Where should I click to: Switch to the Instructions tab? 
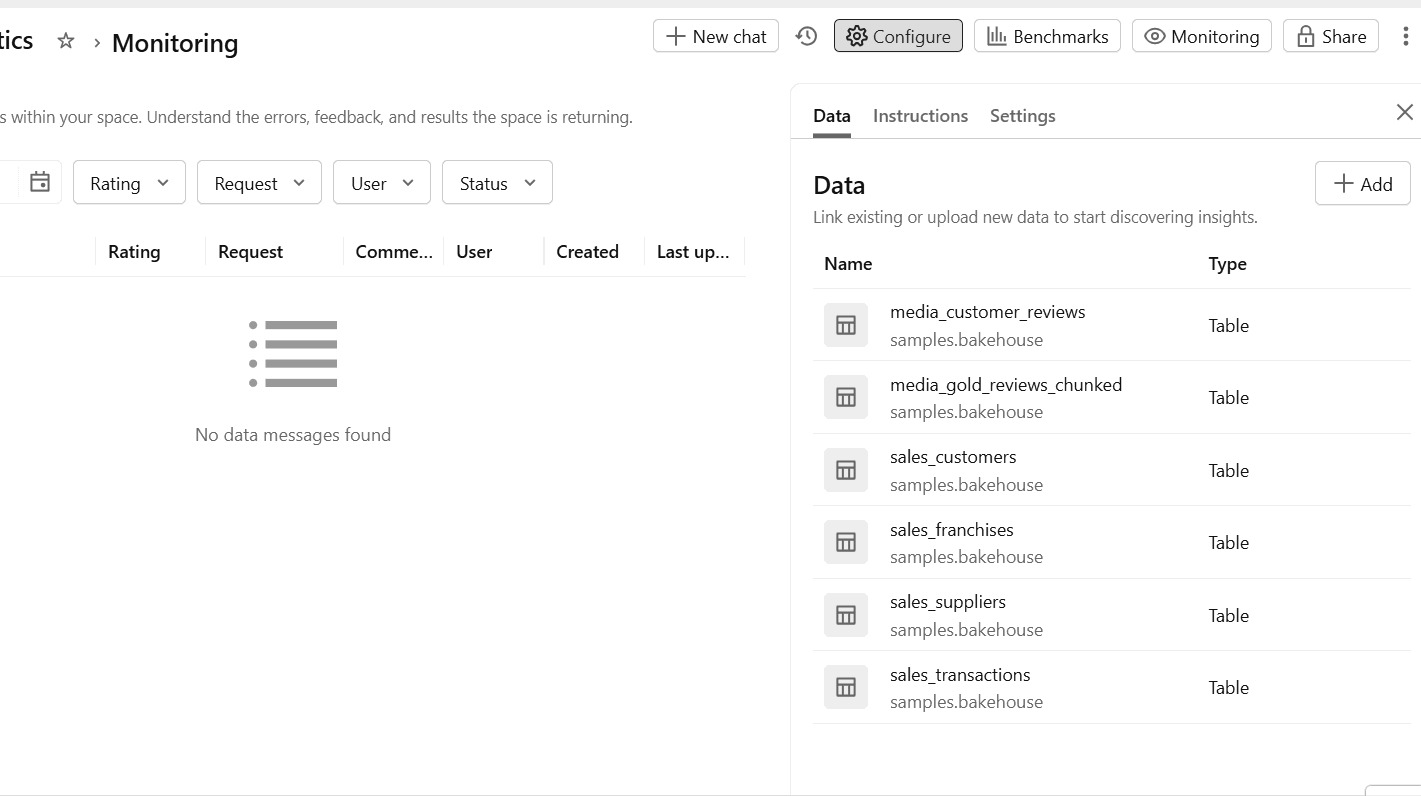click(919, 115)
